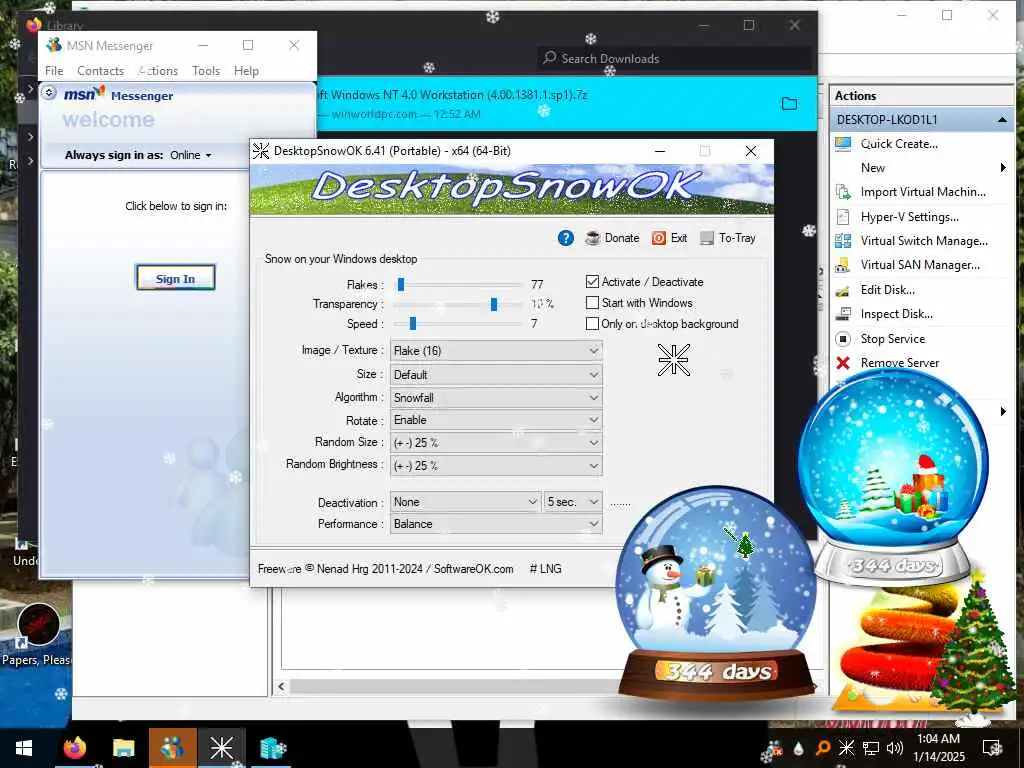Click the Stop Service icon
This screenshot has height=768, width=1024.
point(843,339)
